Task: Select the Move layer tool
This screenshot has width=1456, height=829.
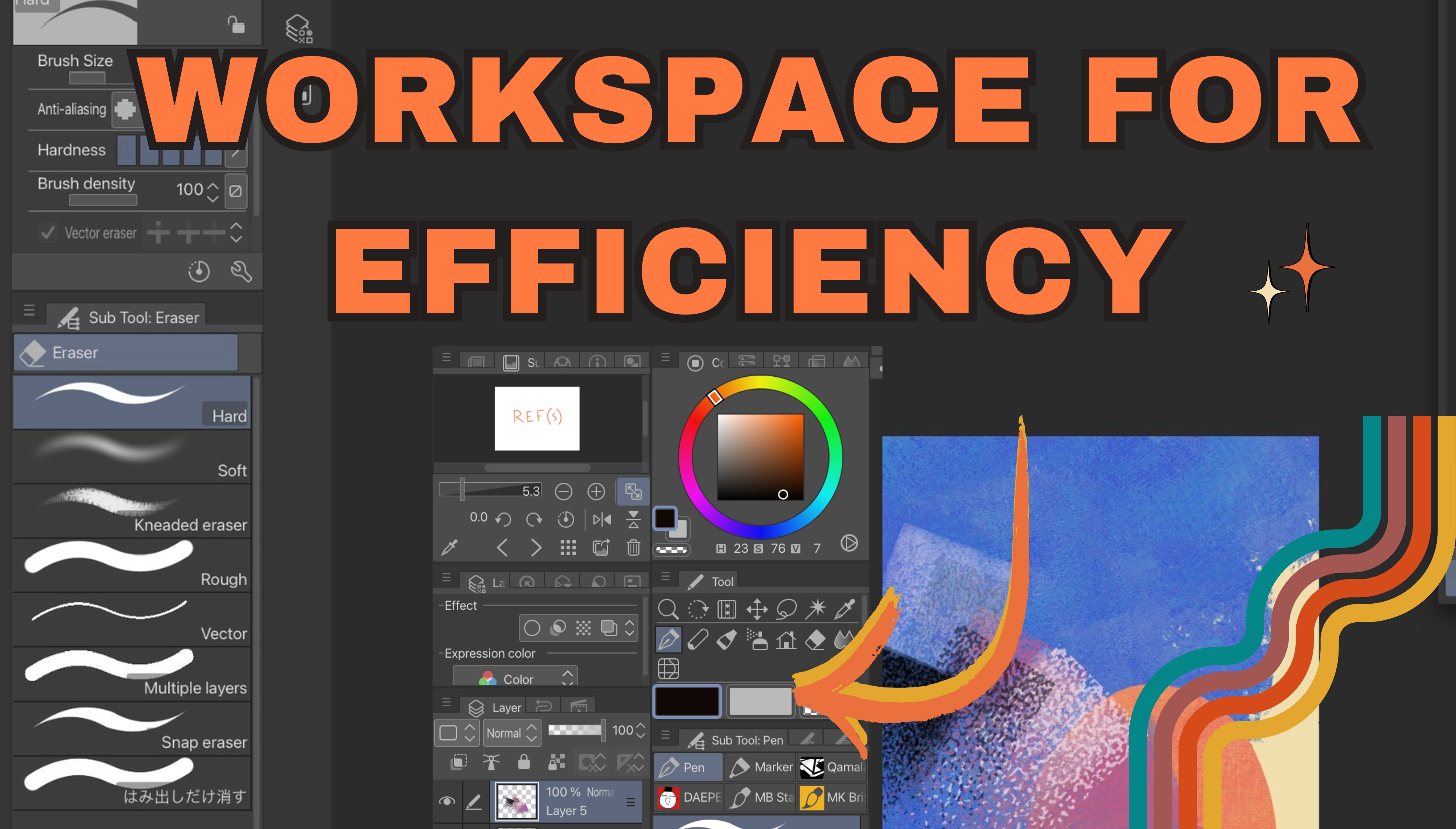Action: coord(757,609)
